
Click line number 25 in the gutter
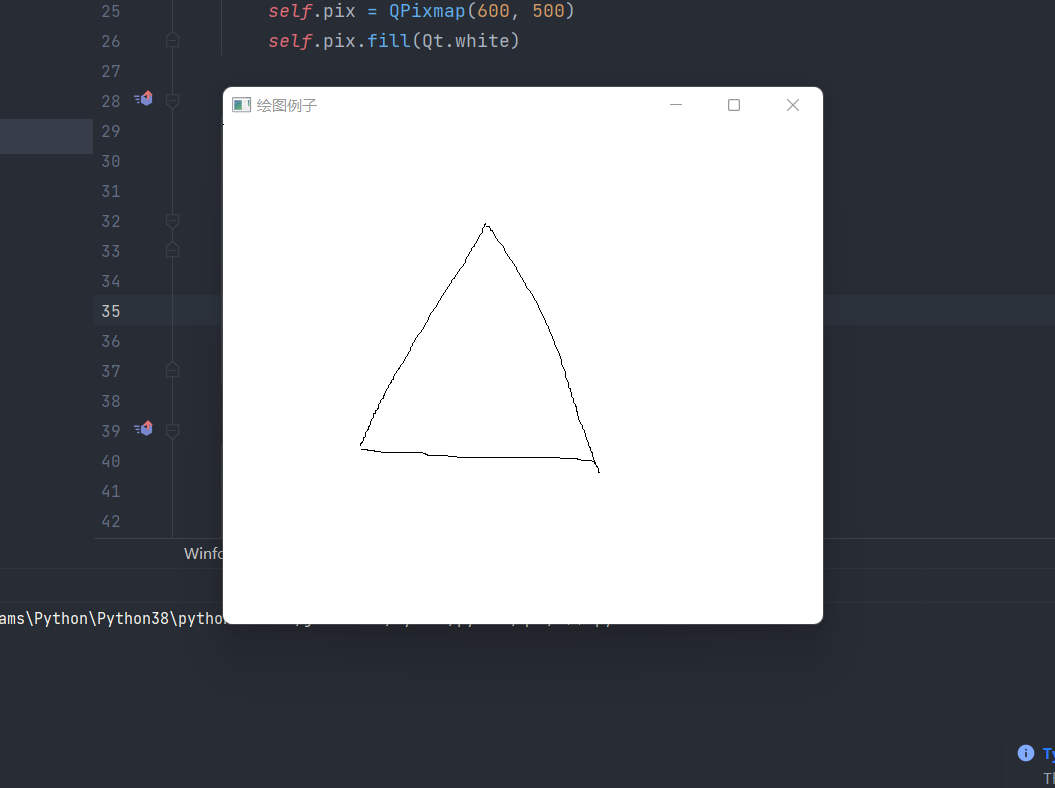[111, 11]
